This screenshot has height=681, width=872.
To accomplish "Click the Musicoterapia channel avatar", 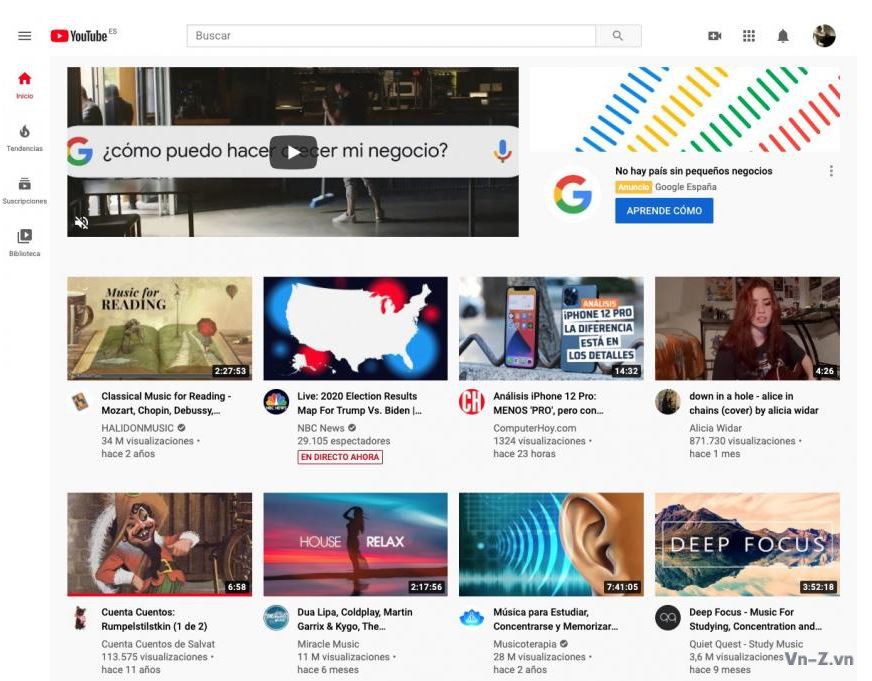I will (x=472, y=618).
